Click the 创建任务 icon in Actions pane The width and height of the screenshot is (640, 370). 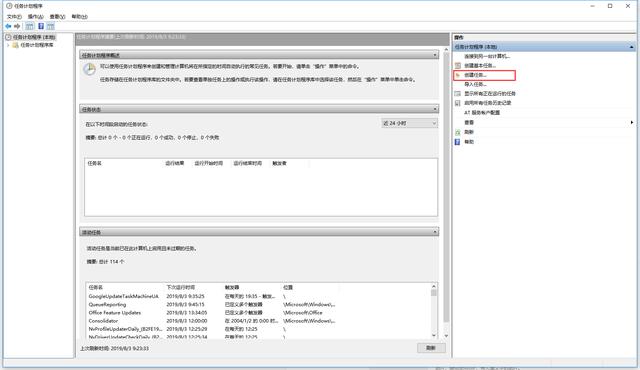click(458, 75)
